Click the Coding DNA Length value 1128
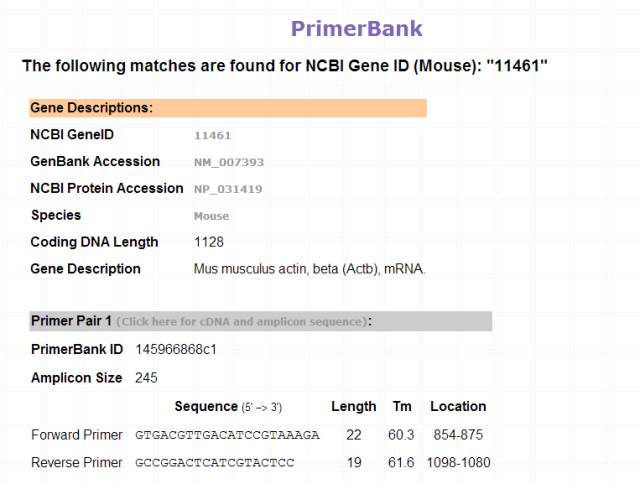 209,242
